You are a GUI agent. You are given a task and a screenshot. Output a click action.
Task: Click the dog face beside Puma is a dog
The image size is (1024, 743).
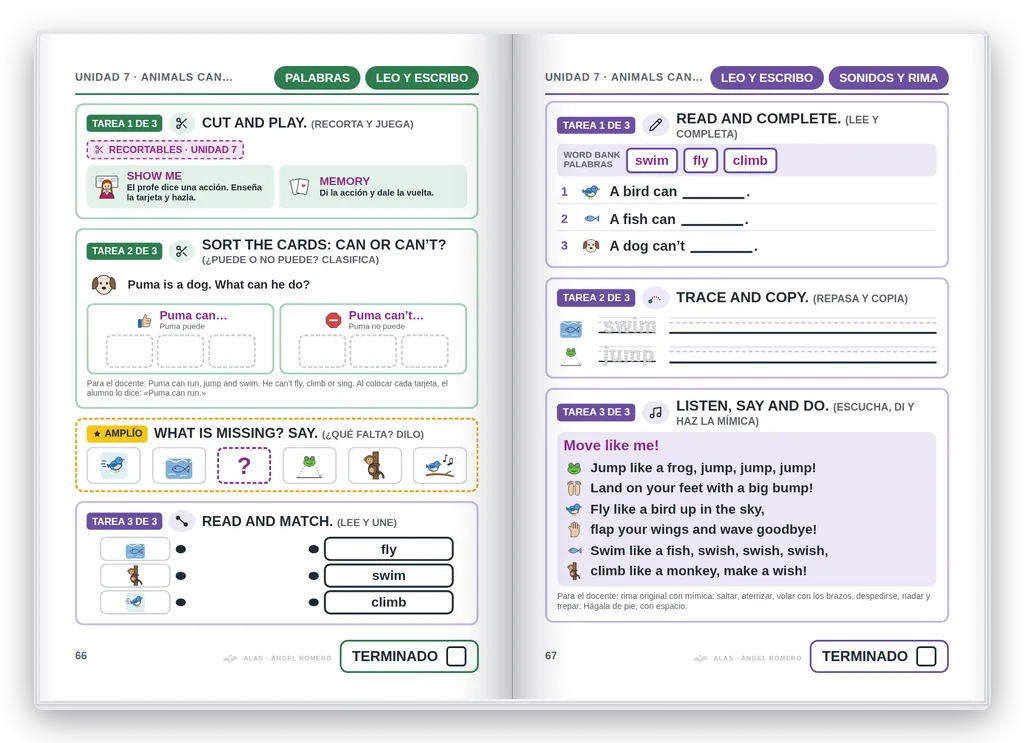point(104,285)
